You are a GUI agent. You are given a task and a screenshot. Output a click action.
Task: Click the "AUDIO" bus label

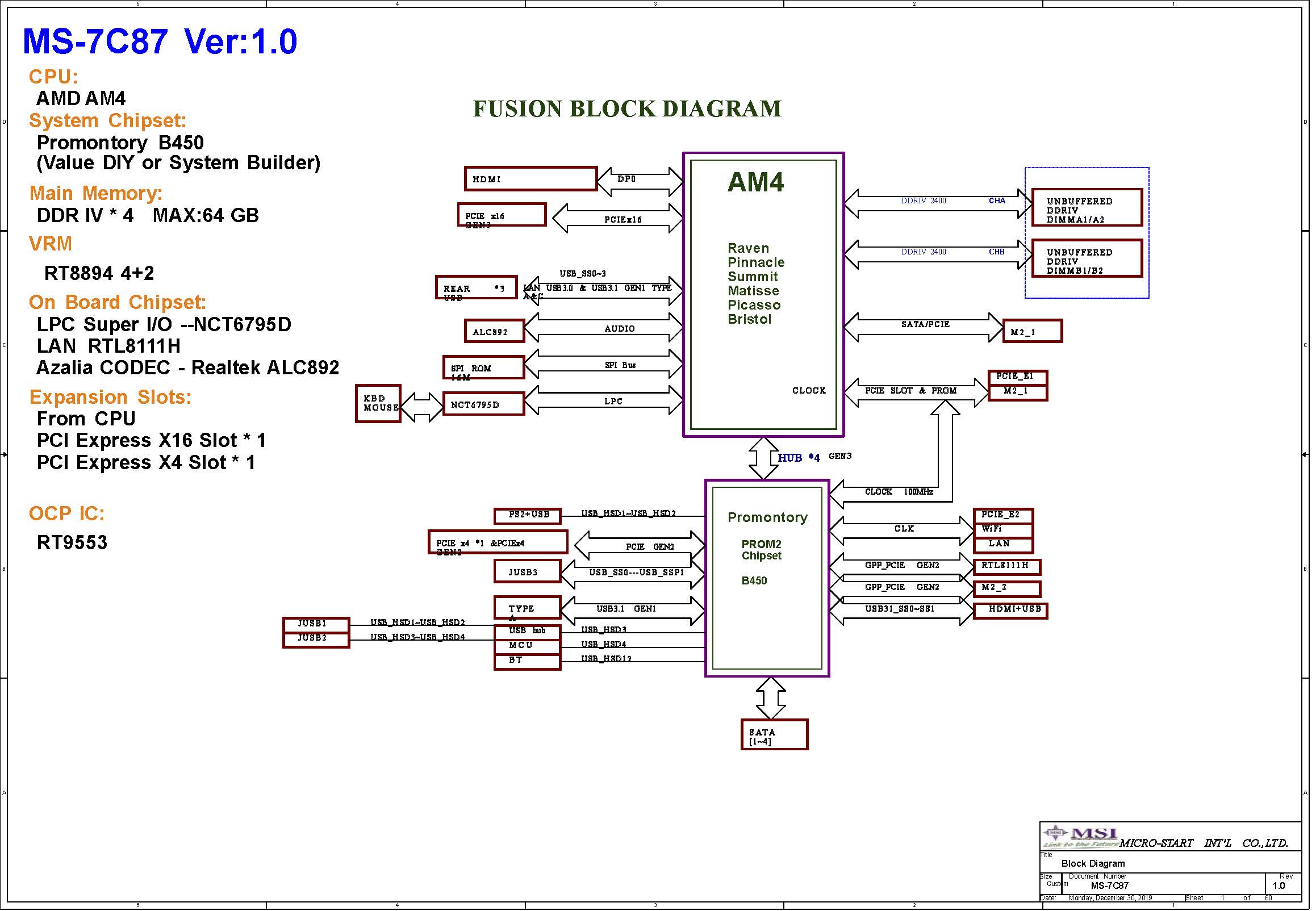(620, 329)
